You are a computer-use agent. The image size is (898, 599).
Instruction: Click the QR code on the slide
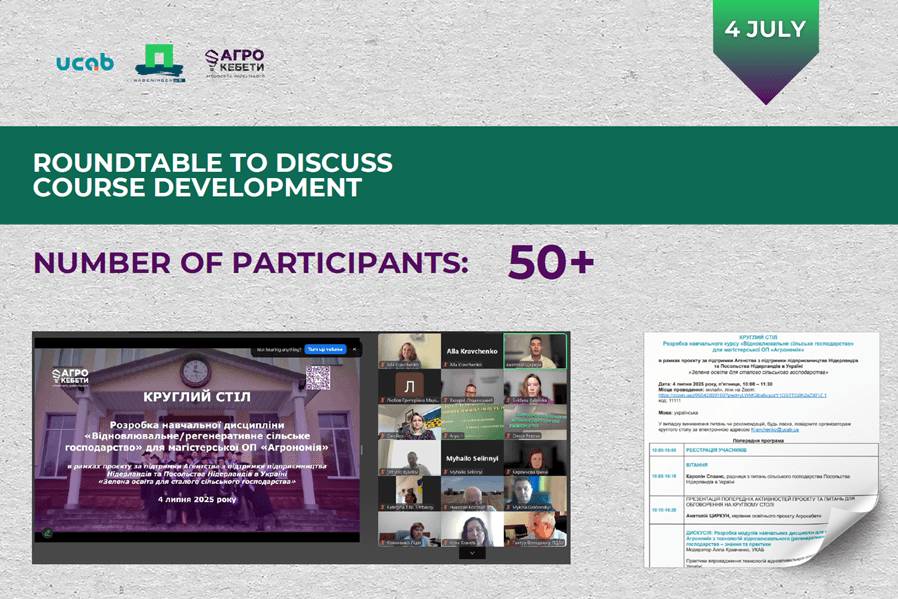[318, 378]
